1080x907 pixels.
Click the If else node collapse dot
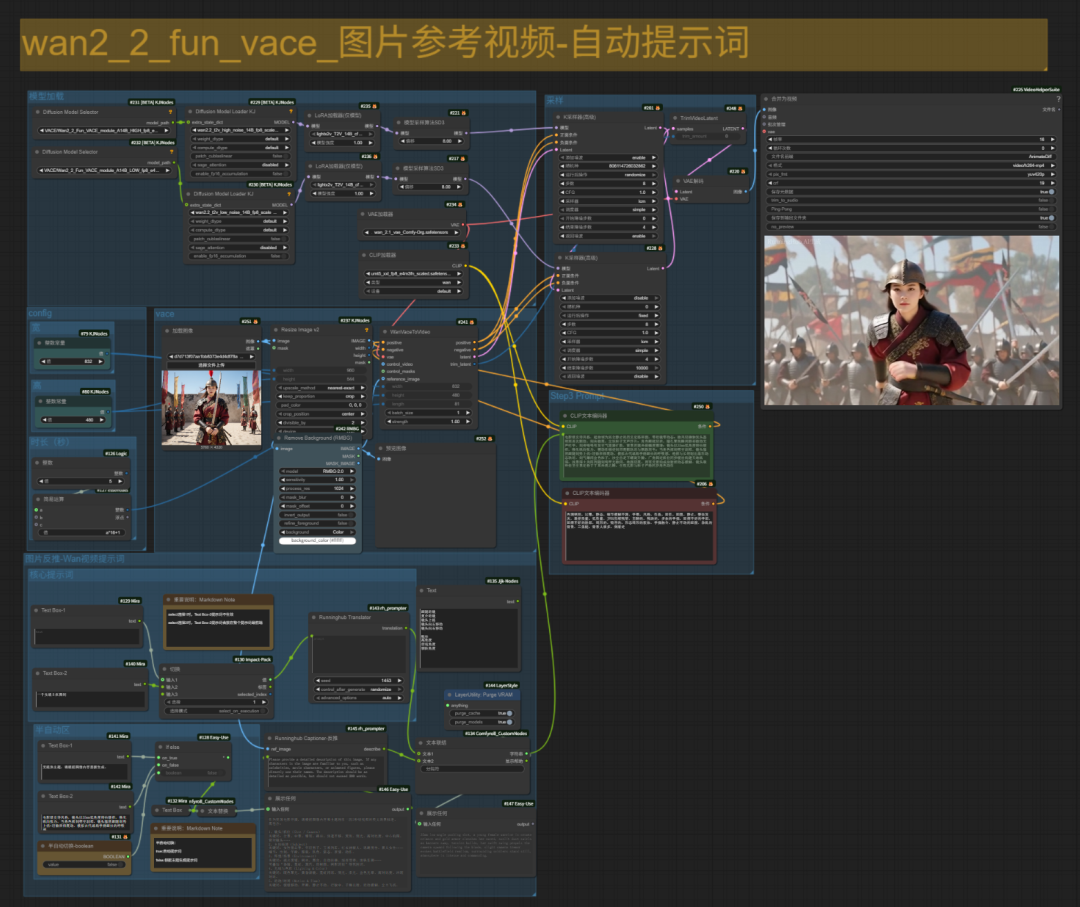coord(160,747)
